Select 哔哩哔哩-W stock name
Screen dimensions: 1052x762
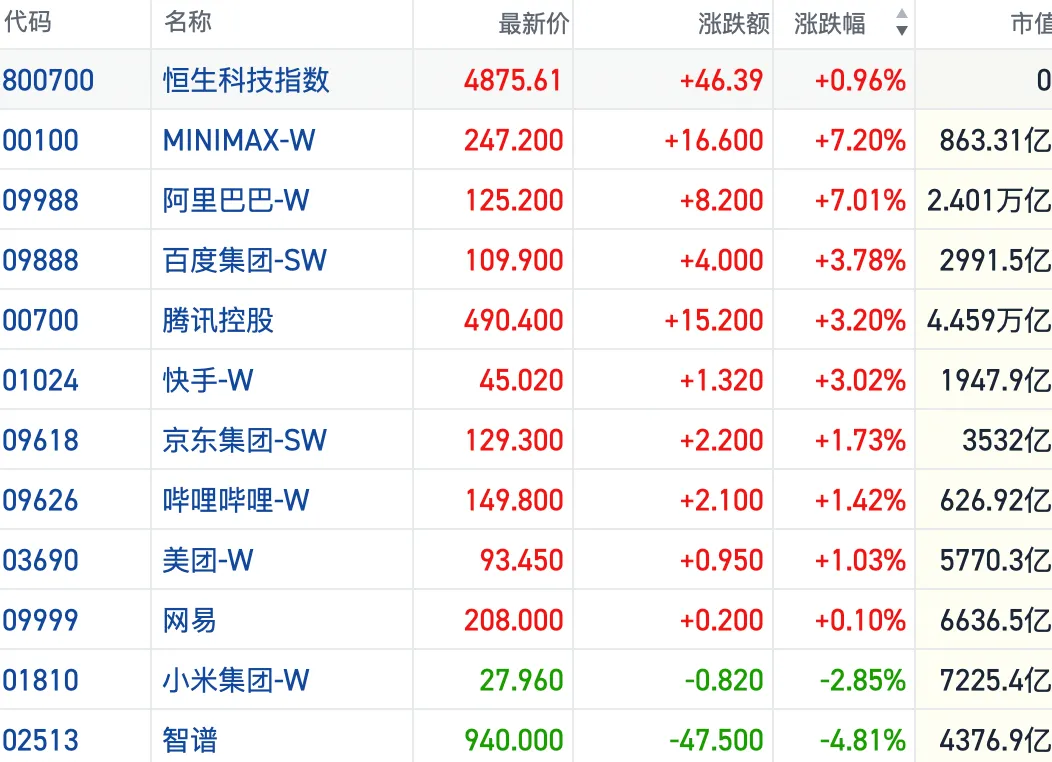235,500
